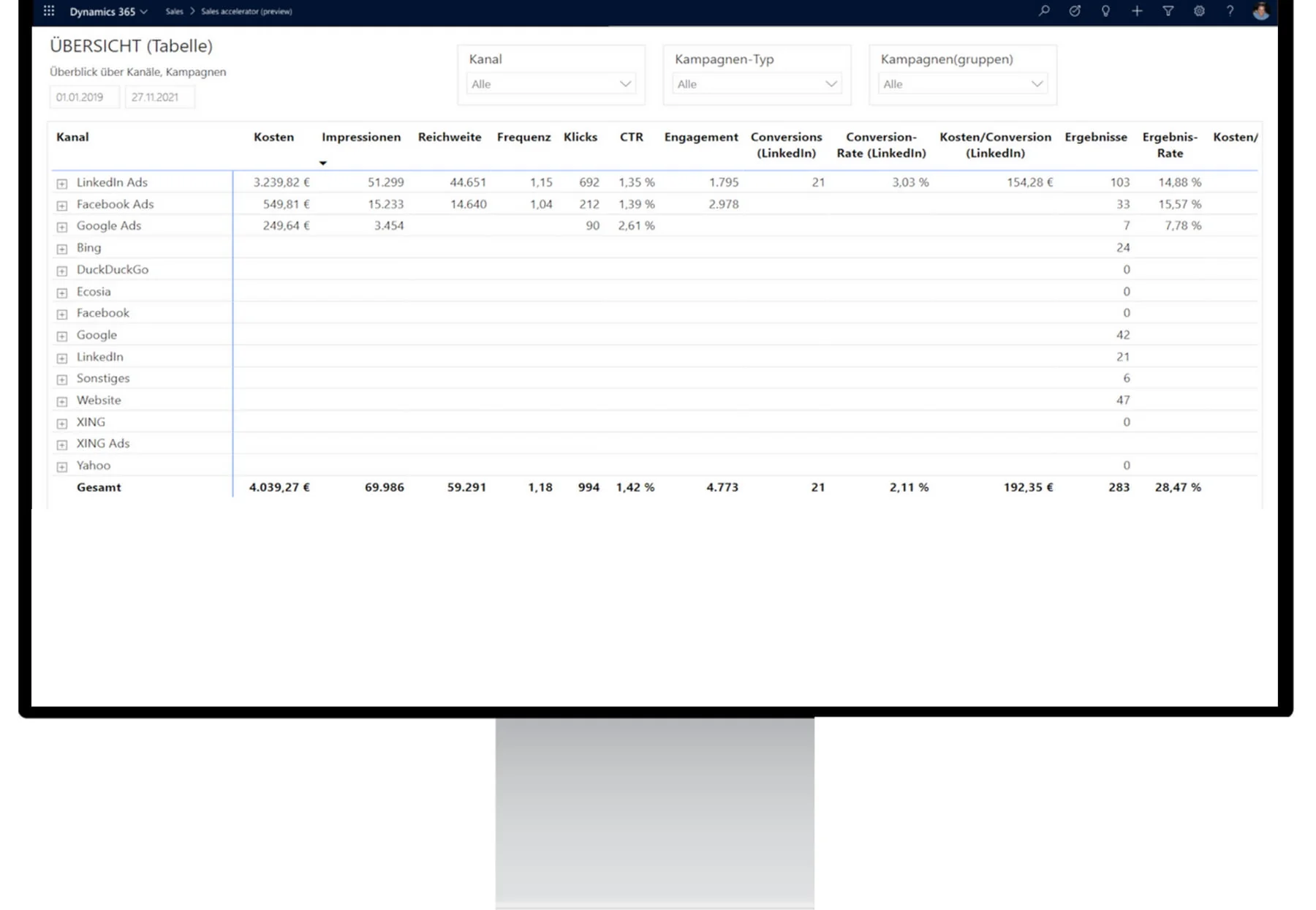Click the plus quick-create icon
Image resolution: width=1316 pixels, height=910 pixels.
click(1137, 11)
